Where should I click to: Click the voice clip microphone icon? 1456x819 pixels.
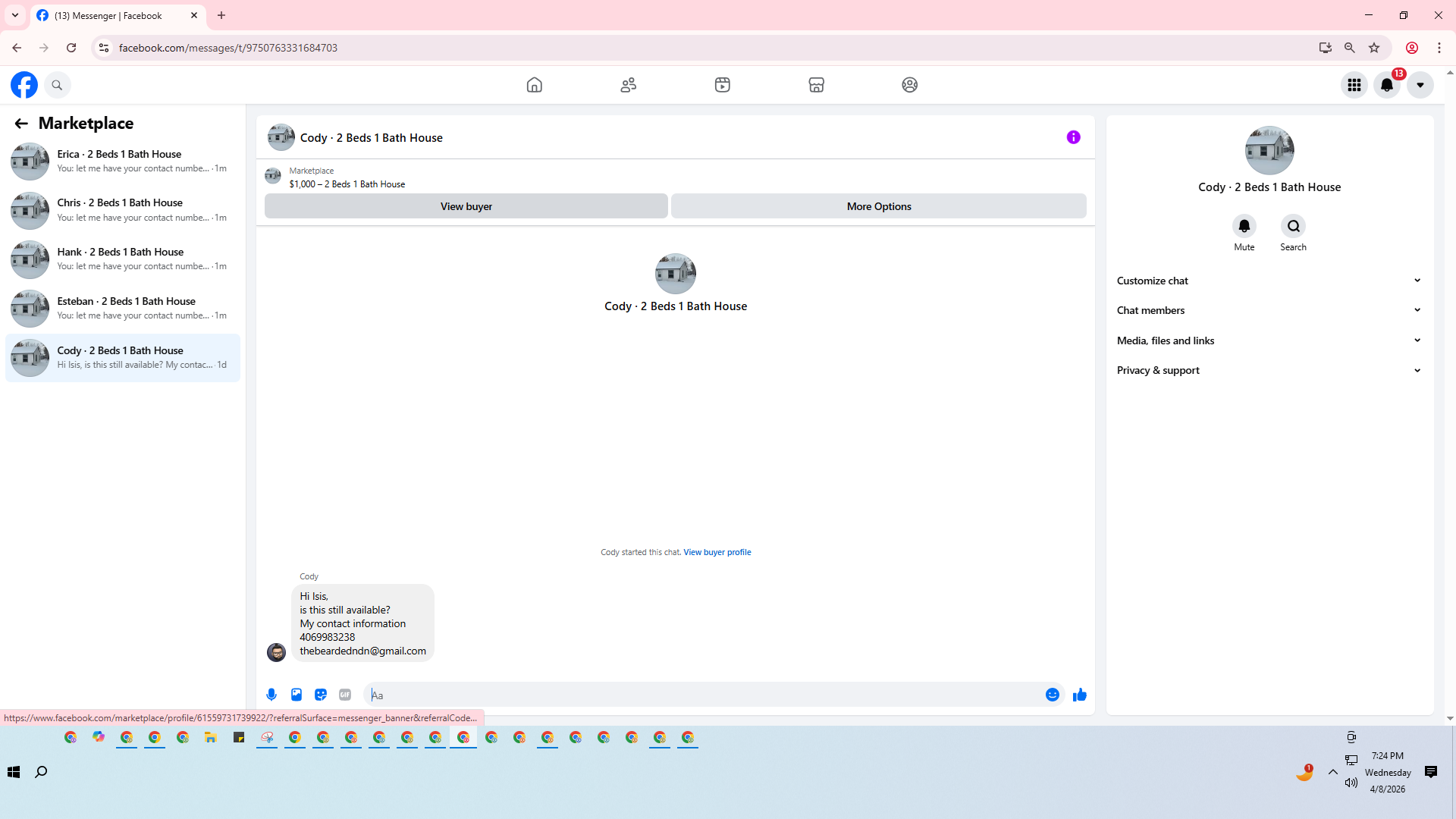(x=271, y=695)
